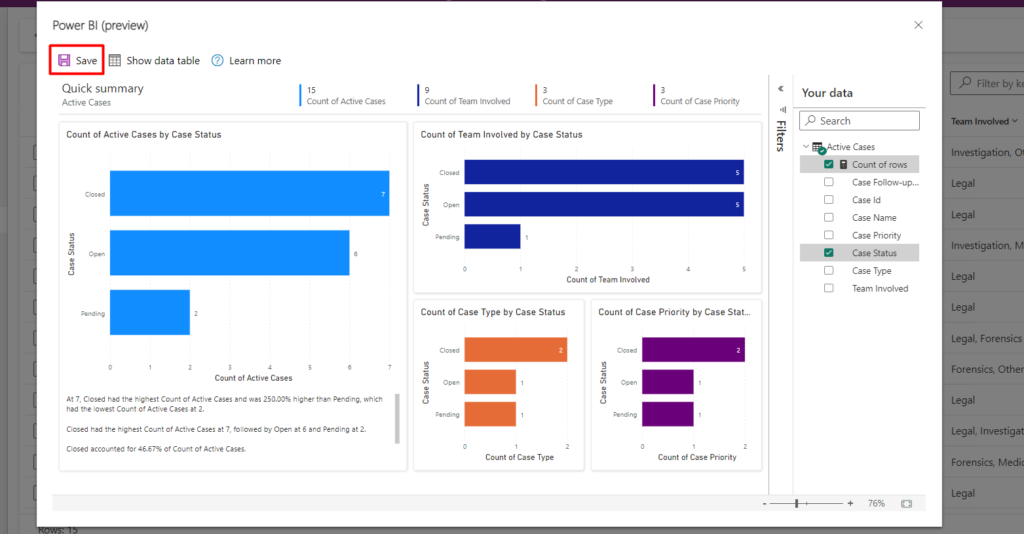Click the Count of Case Type by Case Status title
The height and width of the screenshot is (534, 1024).
pos(493,312)
